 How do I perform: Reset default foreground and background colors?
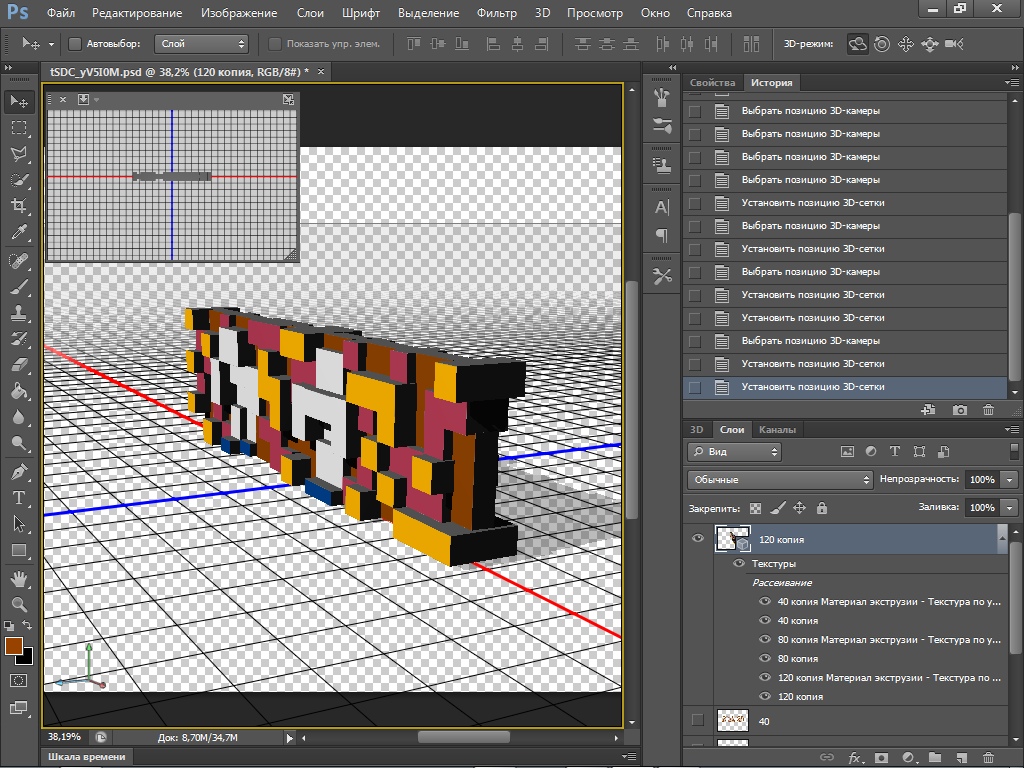(x=8, y=625)
